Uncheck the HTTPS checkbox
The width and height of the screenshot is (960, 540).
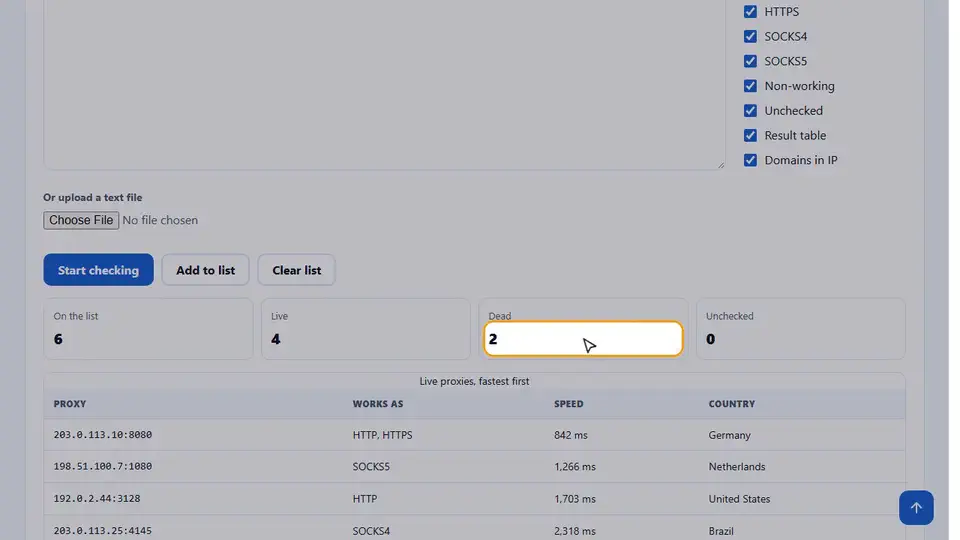click(x=750, y=12)
